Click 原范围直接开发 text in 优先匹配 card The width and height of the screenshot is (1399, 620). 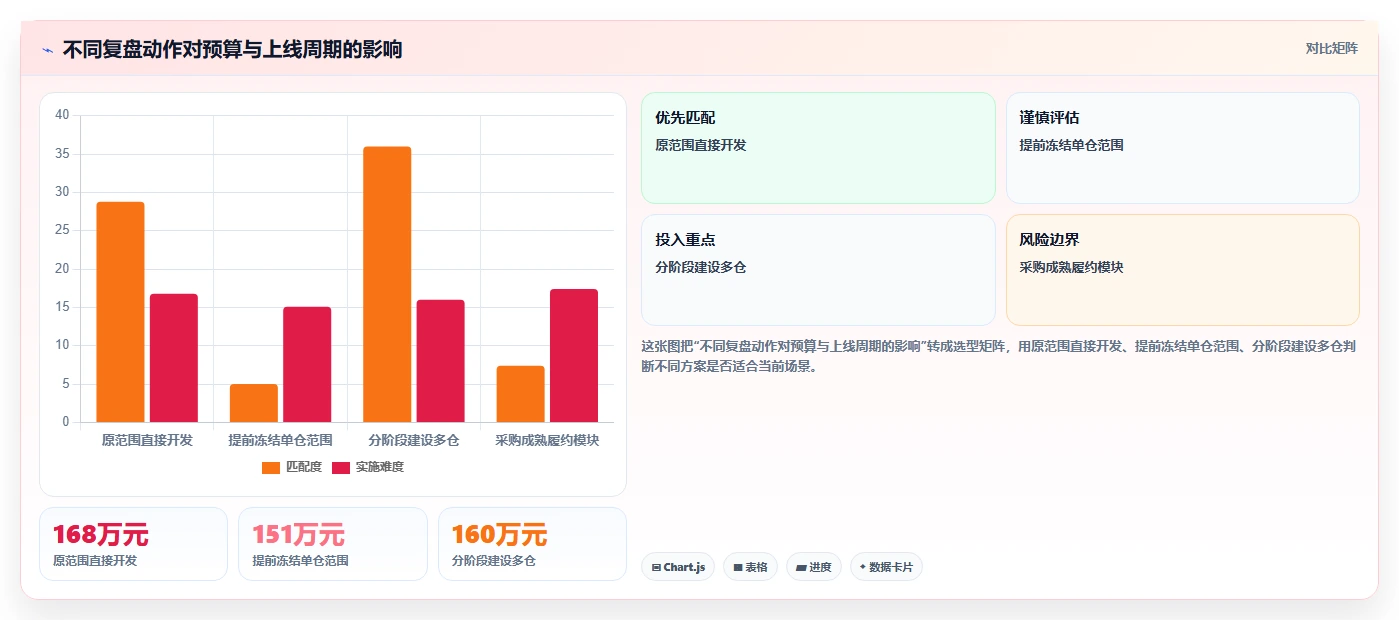coord(701,145)
